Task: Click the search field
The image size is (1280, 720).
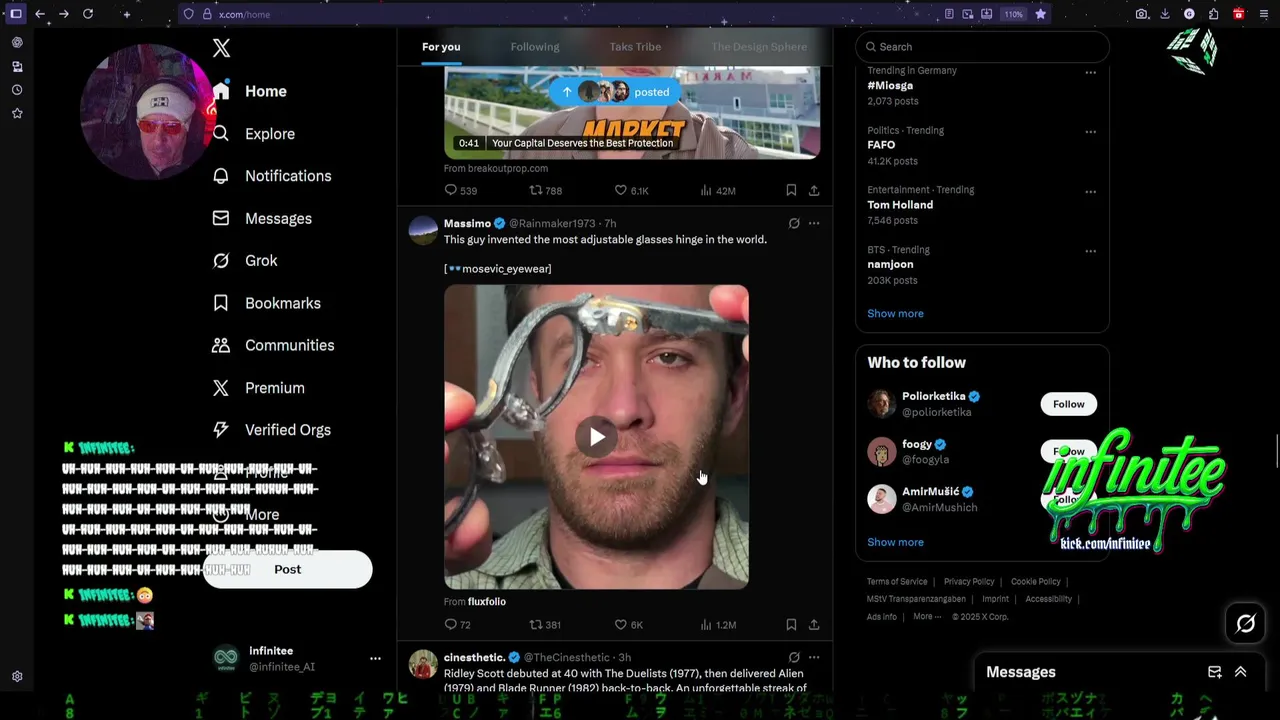Action: pyautogui.click(x=982, y=47)
